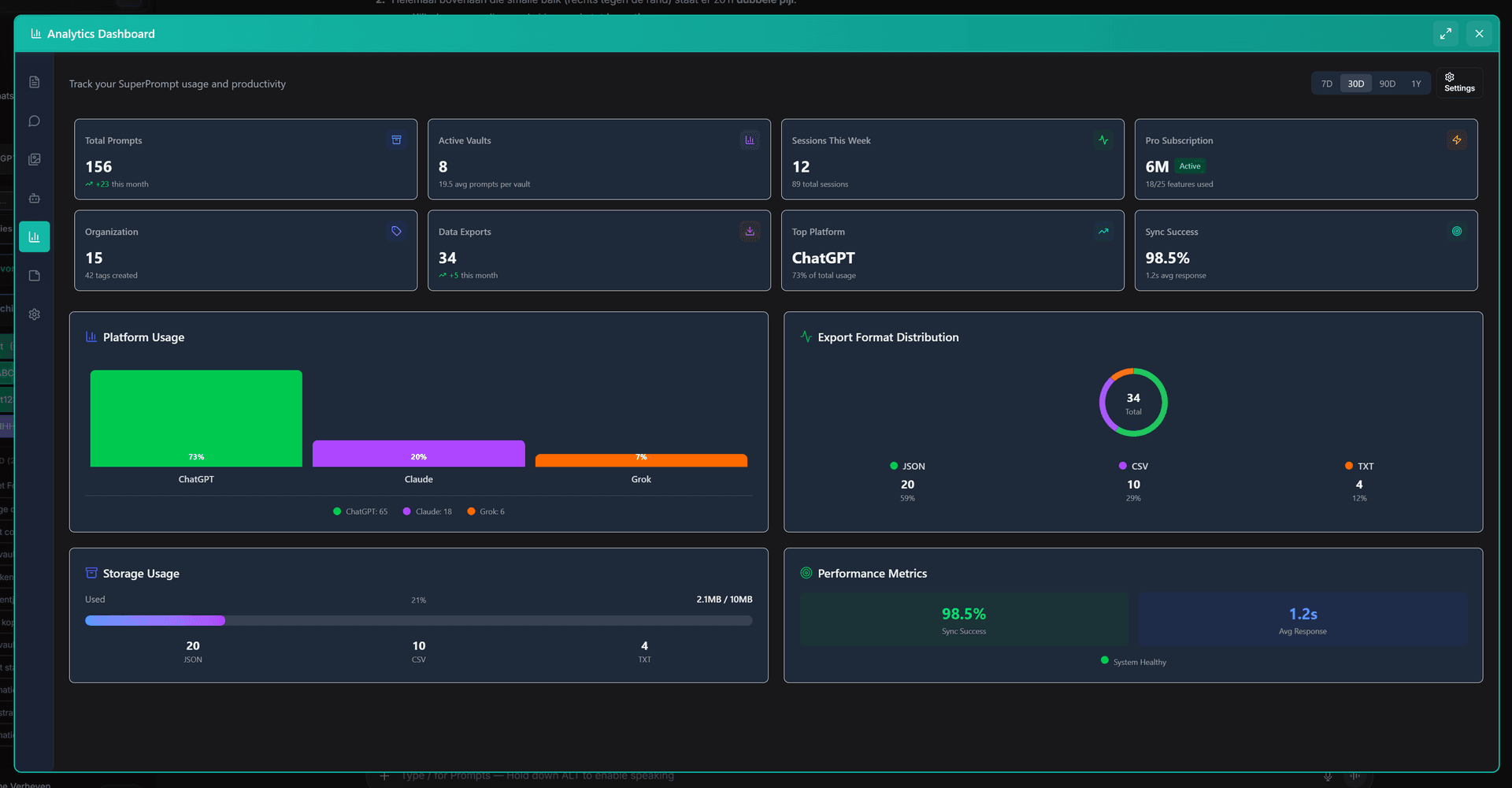Screen dimensions: 1512x788
Task: Click the lightning icon on the Pro Subscription card
Action: (1456, 139)
